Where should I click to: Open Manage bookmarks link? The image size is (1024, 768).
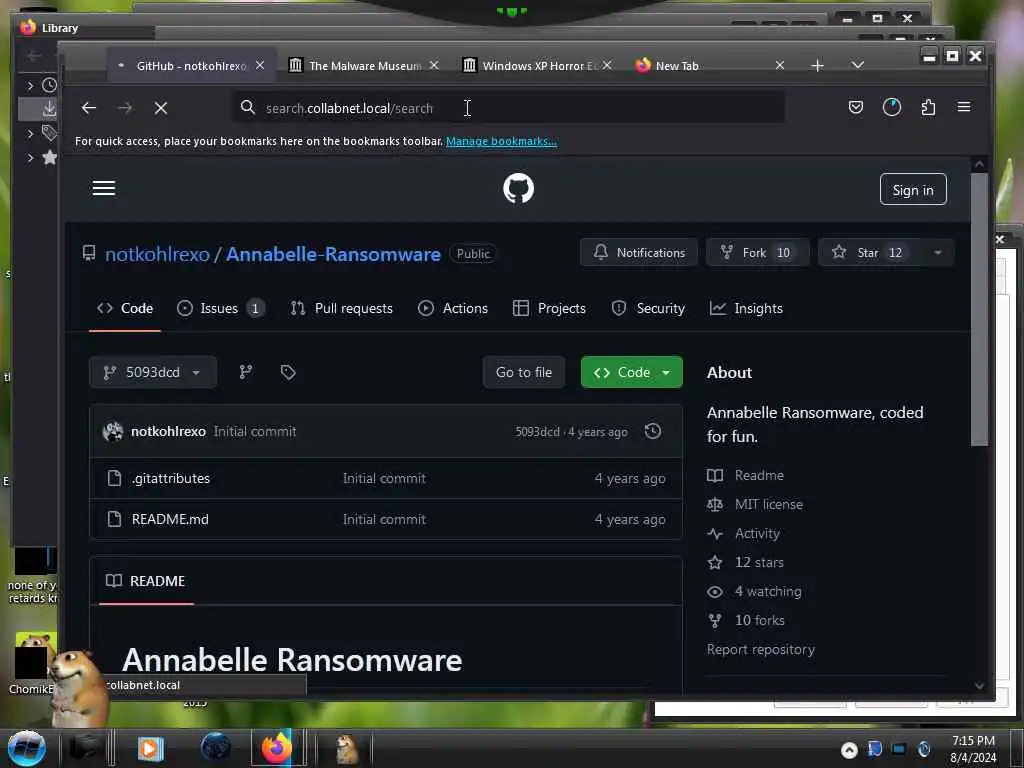pyautogui.click(x=501, y=141)
